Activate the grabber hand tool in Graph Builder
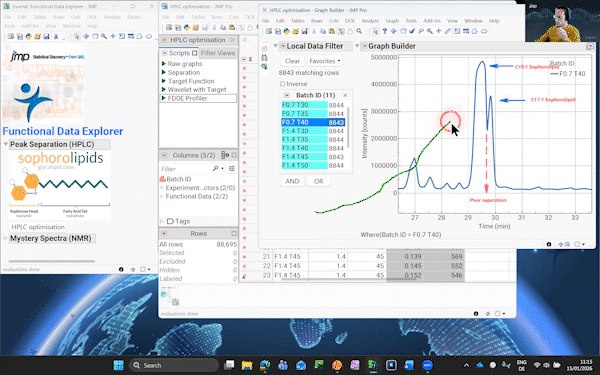This screenshot has width=600, height=375. (403, 31)
